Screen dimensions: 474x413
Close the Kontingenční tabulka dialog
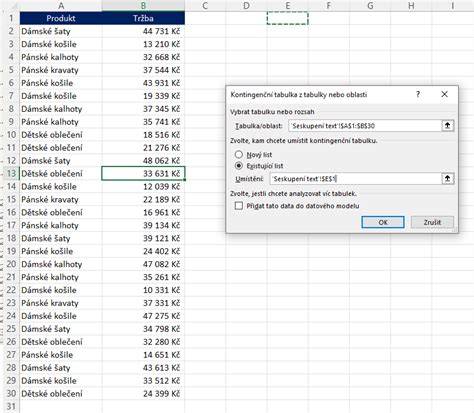[444, 94]
